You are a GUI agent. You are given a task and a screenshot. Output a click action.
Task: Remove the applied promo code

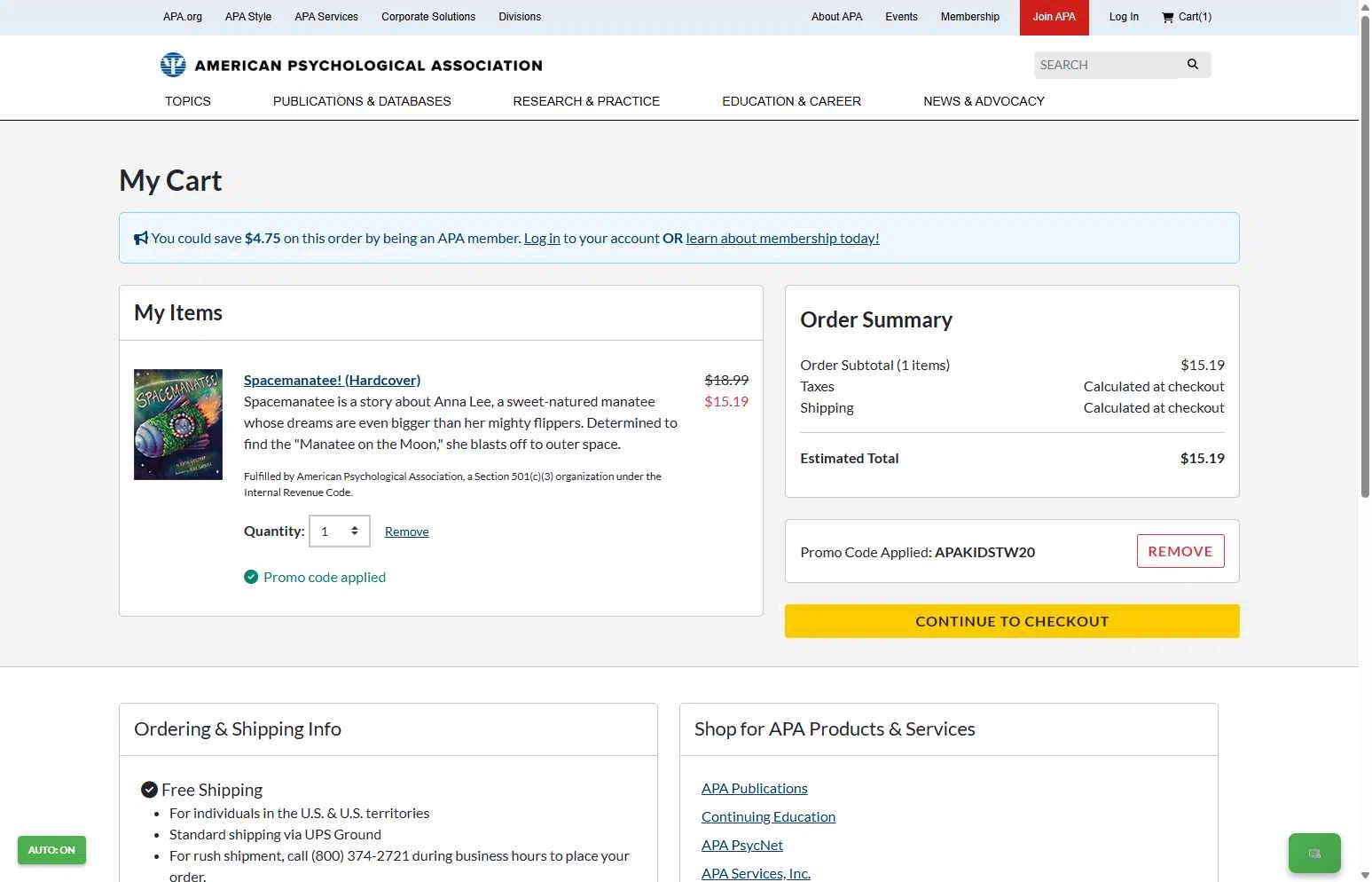(x=1180, y=551)
